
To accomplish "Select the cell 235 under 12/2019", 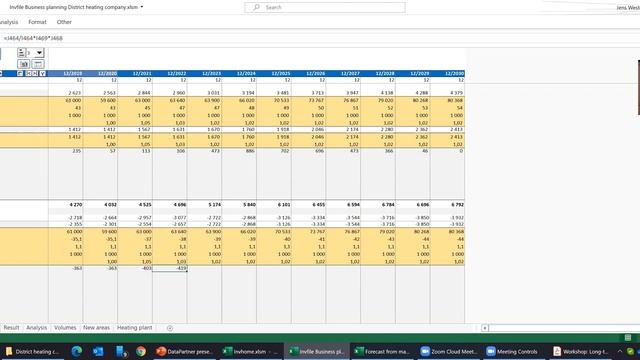I will 66,151.
